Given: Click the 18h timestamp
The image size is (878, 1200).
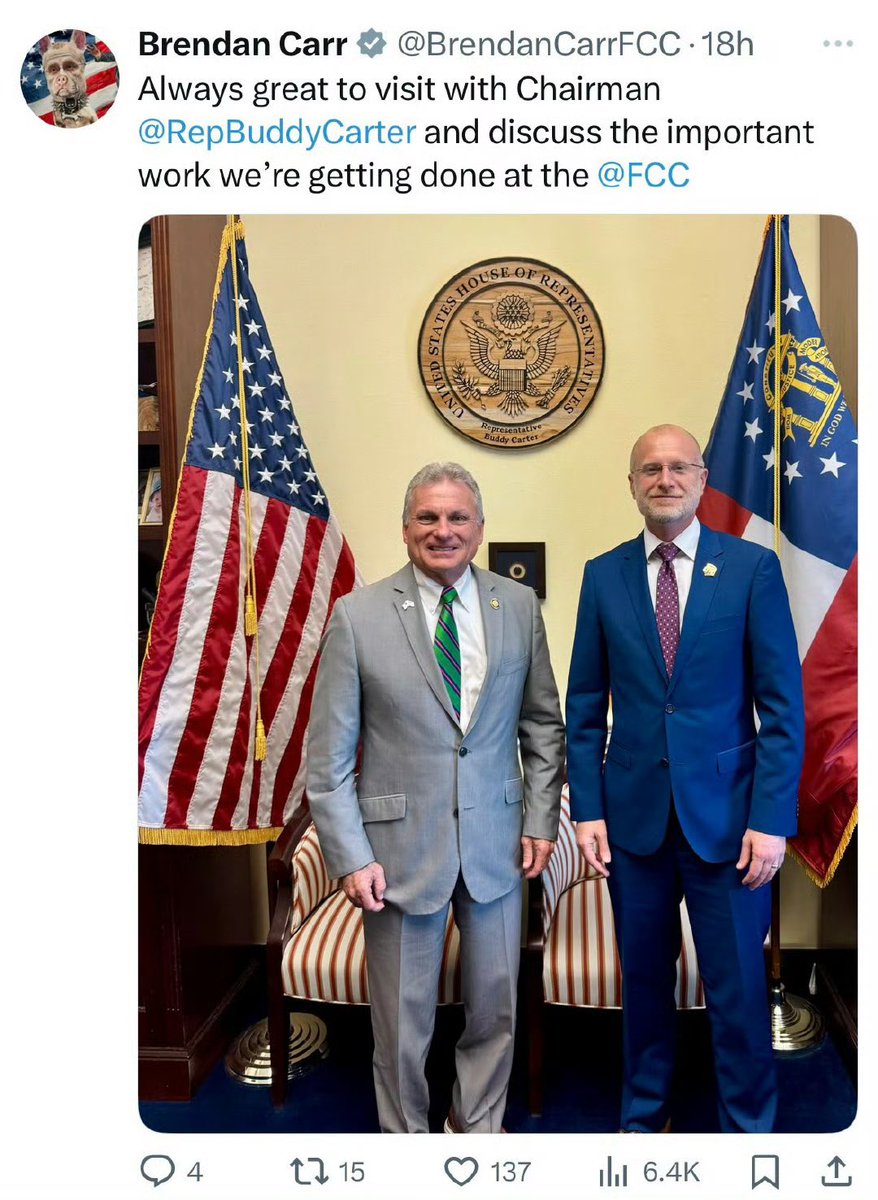Looking at the screenshot, I should click(x=727, y=44).
